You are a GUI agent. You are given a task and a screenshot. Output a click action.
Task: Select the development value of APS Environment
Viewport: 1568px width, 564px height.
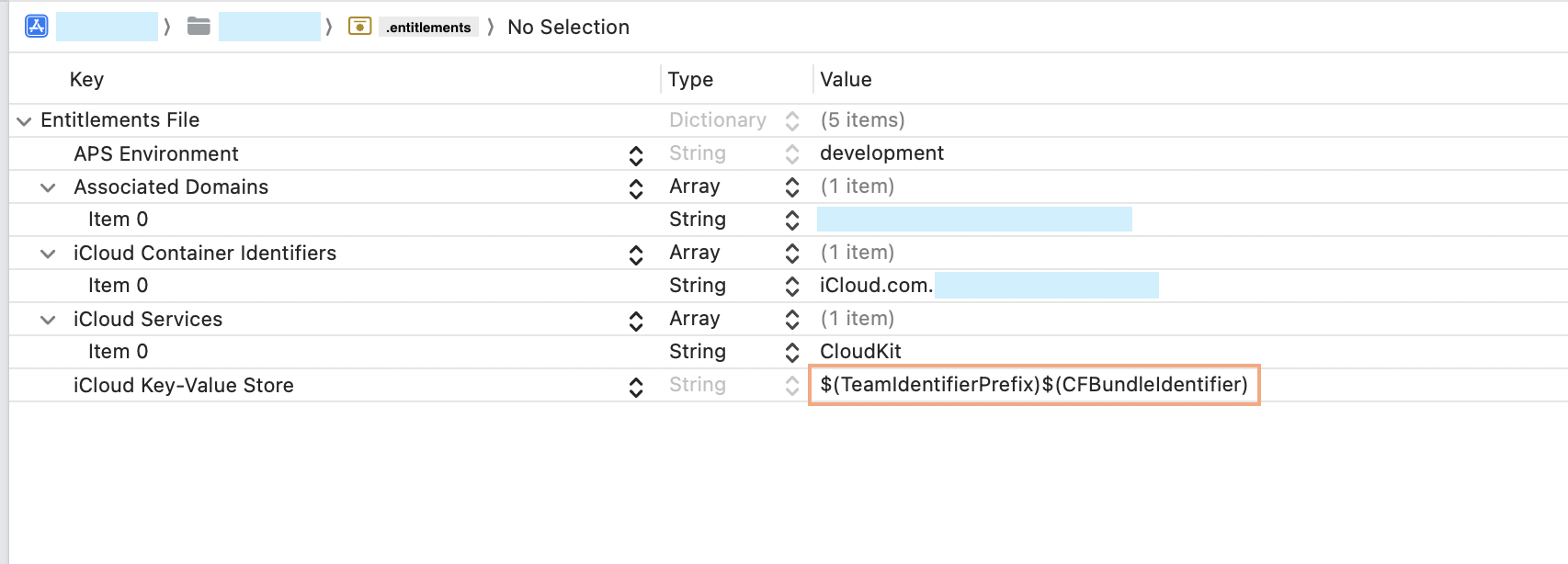[881, 153]
